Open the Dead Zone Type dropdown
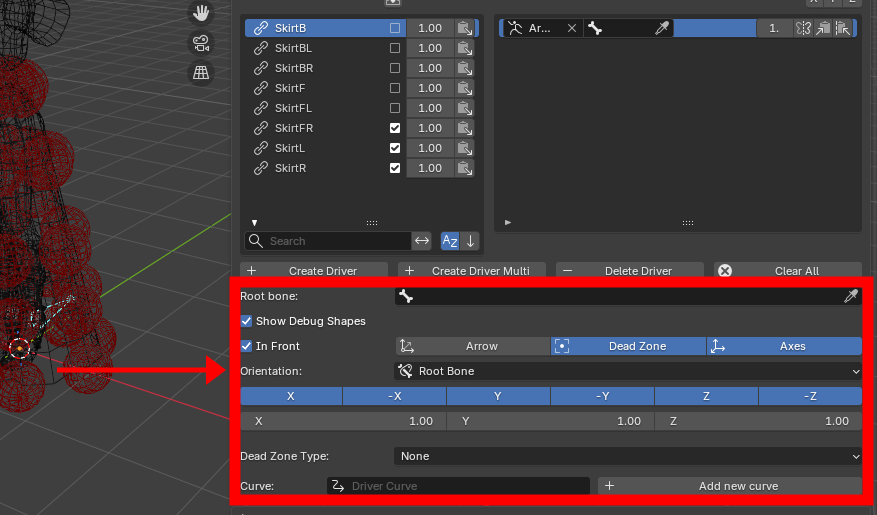877x515 pixels. pyautogui.click(x=628, y=456)
